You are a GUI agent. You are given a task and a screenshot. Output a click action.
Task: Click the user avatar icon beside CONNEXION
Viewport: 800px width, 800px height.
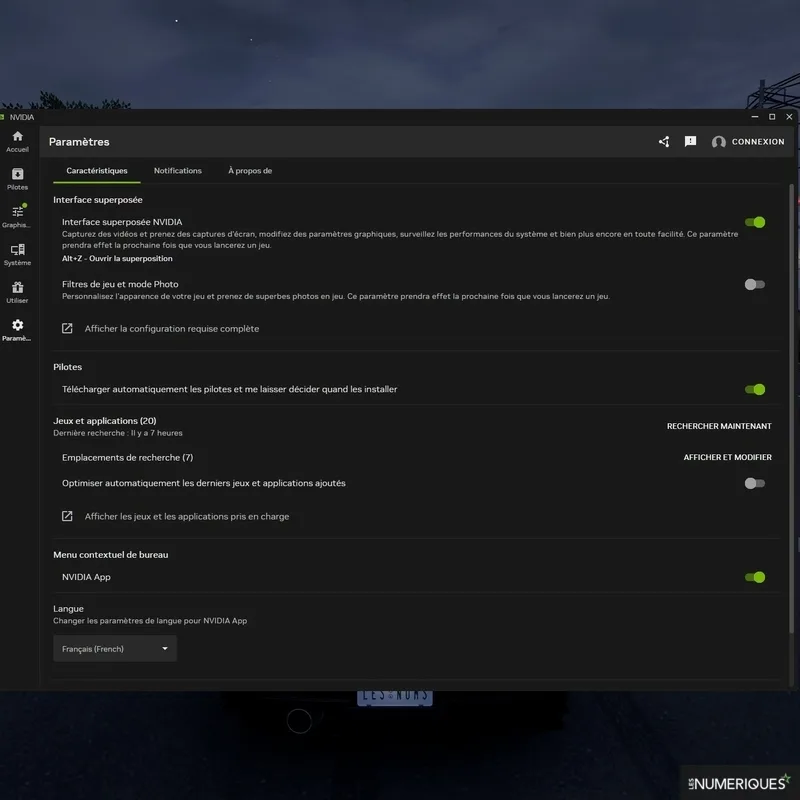tap(718, 142)
